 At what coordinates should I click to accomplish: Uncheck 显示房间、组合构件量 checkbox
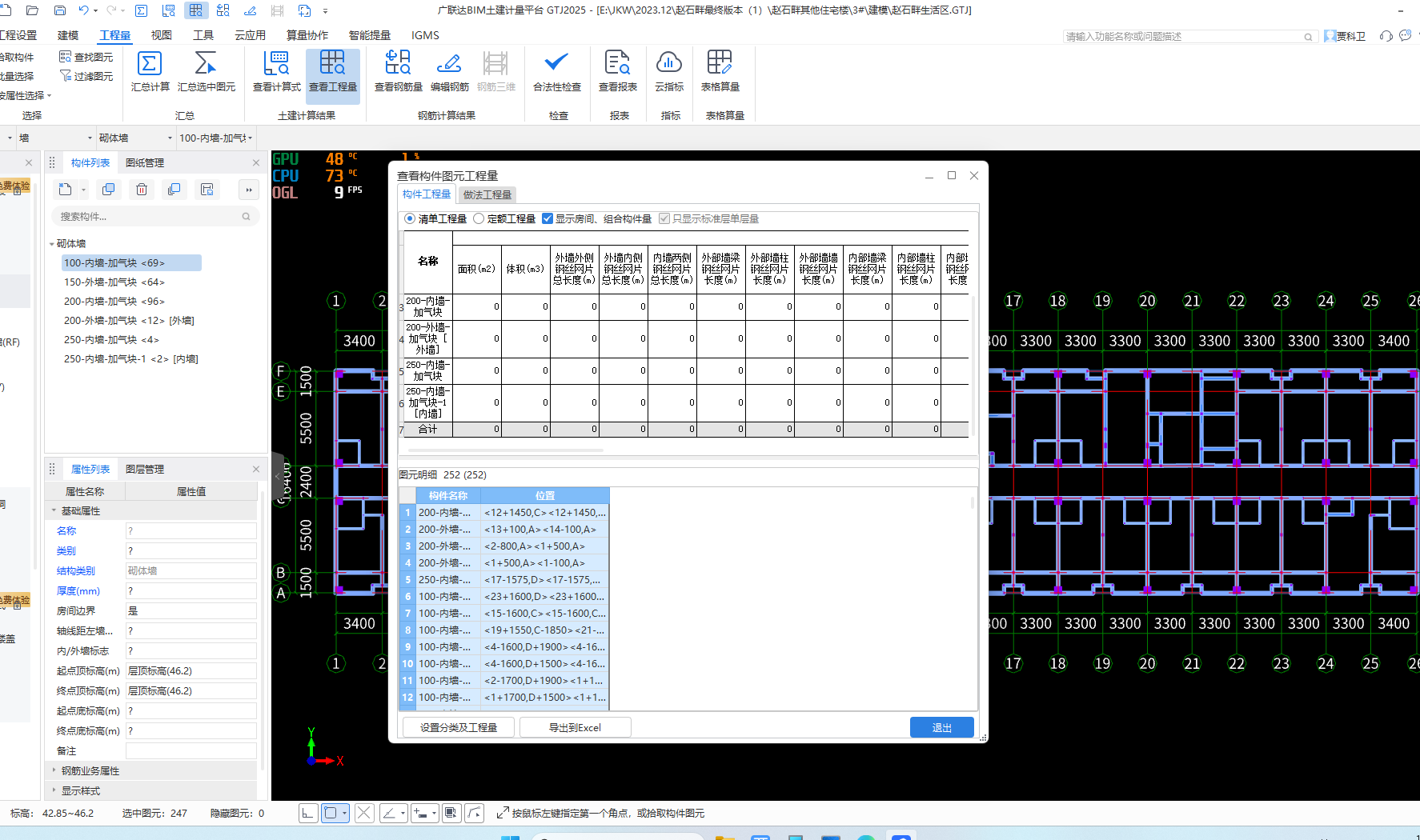tap(548, 218)
